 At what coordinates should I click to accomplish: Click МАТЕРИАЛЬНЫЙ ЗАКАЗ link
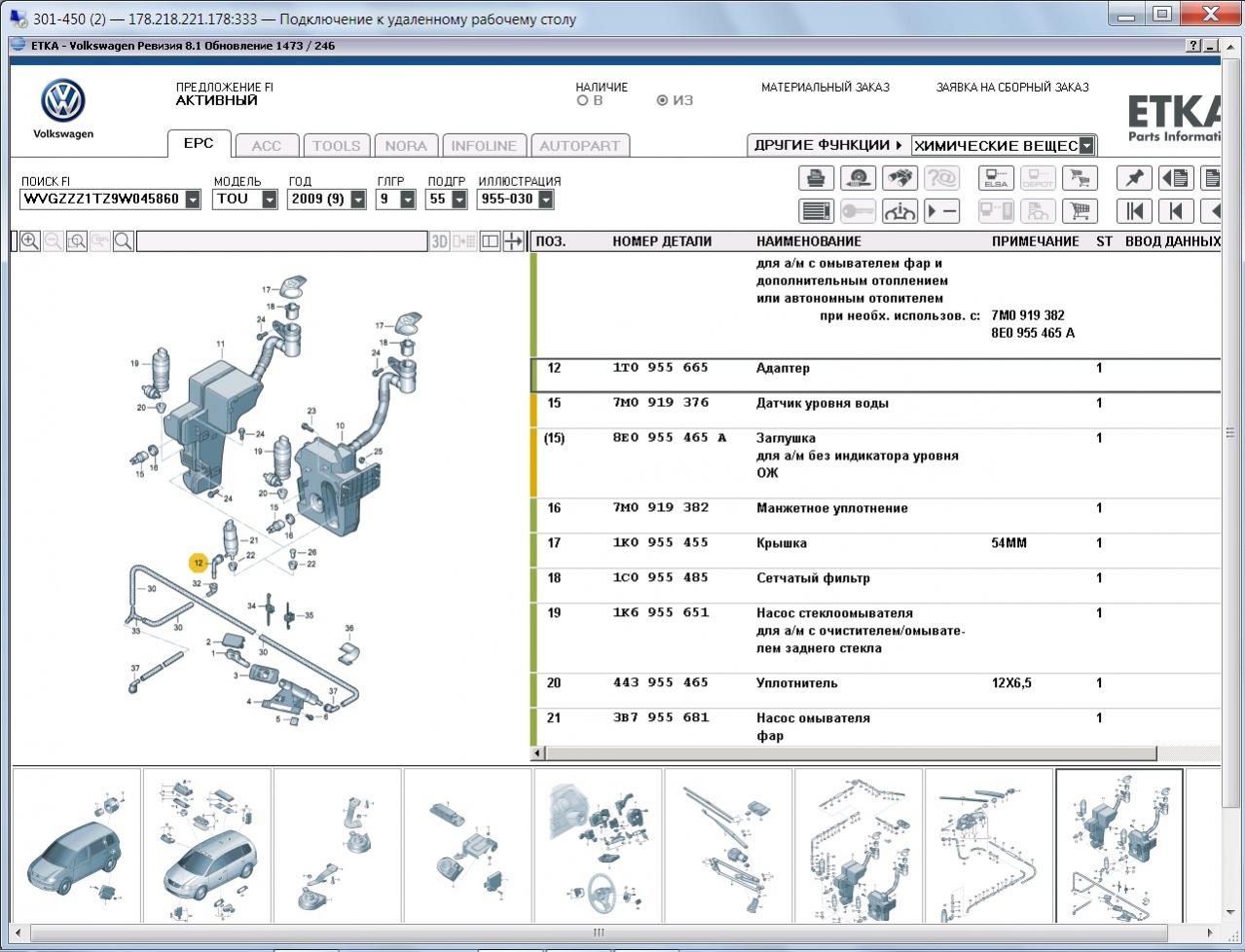point(825,88)
